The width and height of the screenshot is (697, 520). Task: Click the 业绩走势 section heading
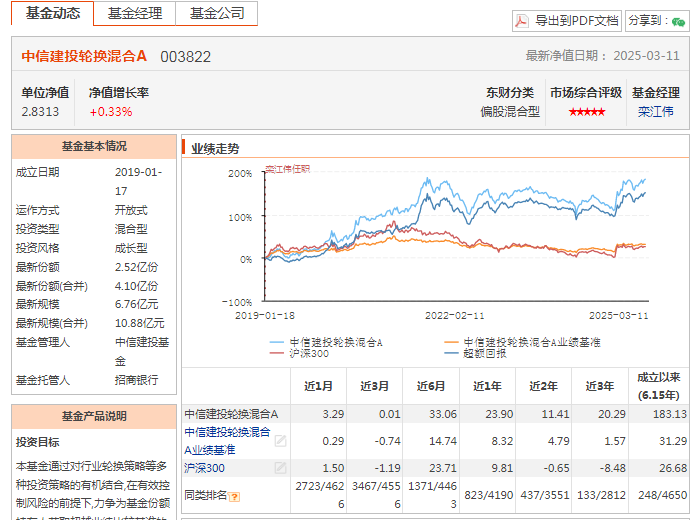(x=215, y=149)
